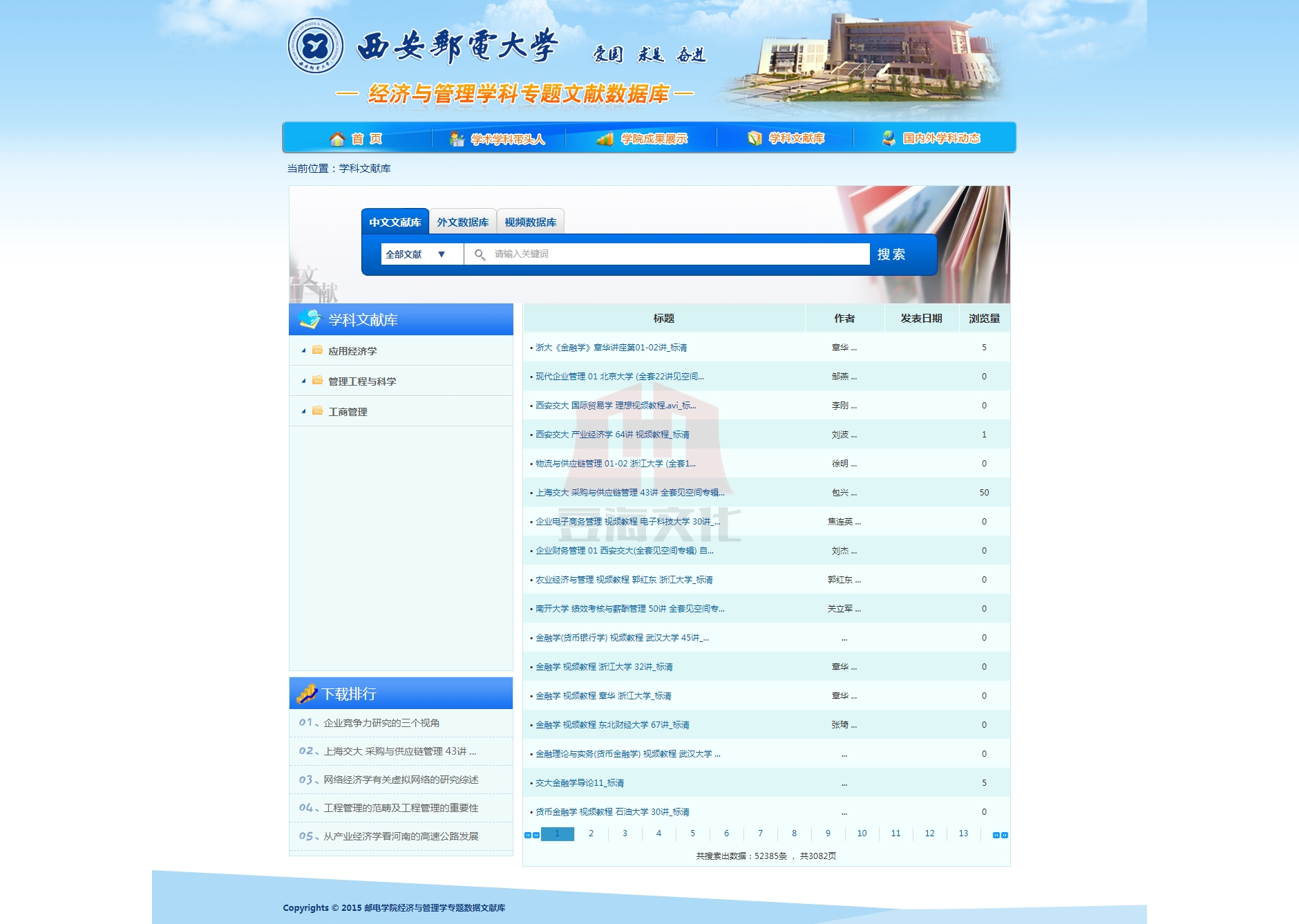Viewport: 1299px width, 924px height.
Task: Click the bar chart achievements icon
Action: point(605,139)
